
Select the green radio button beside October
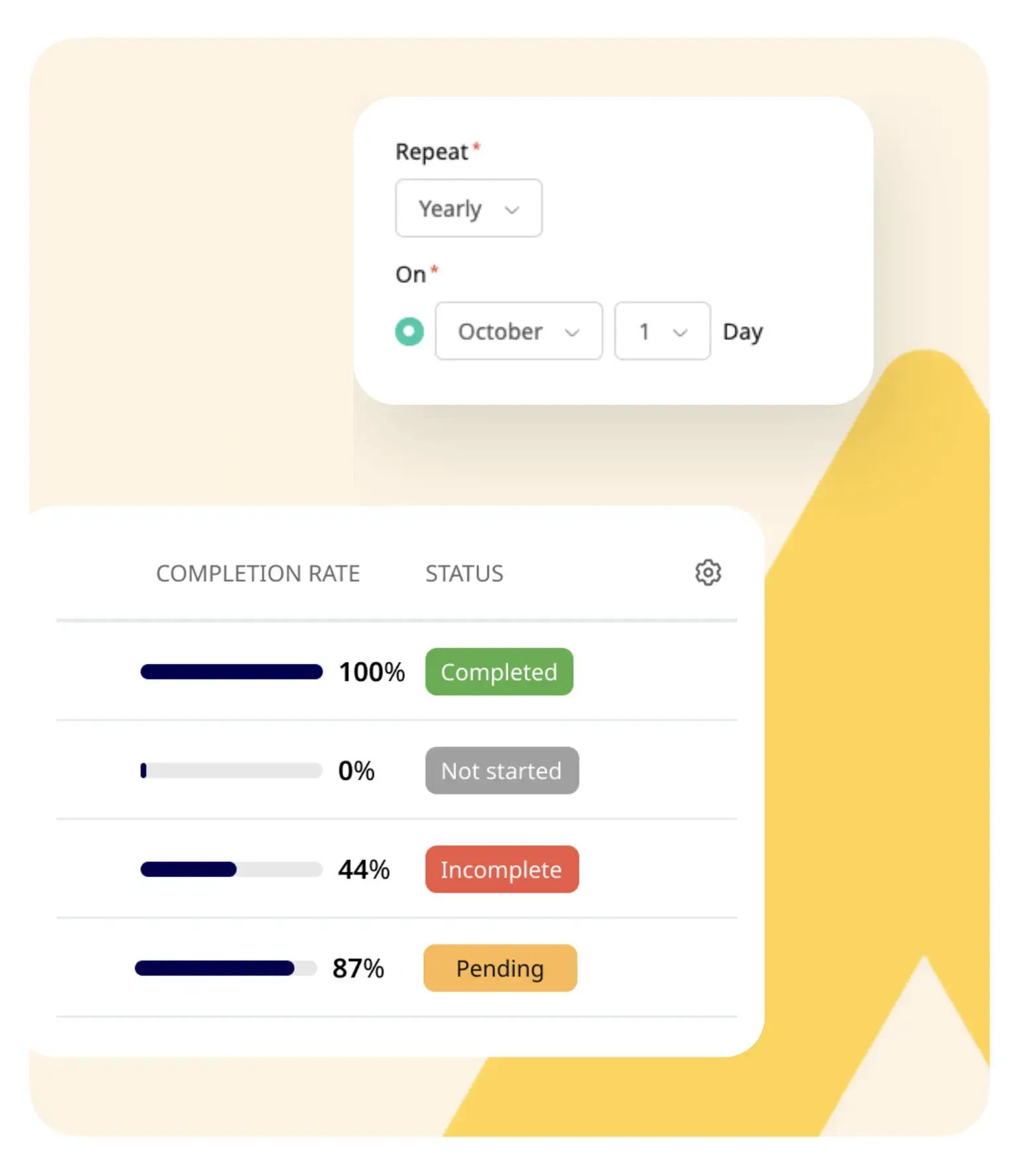click(x=409, y=331)
